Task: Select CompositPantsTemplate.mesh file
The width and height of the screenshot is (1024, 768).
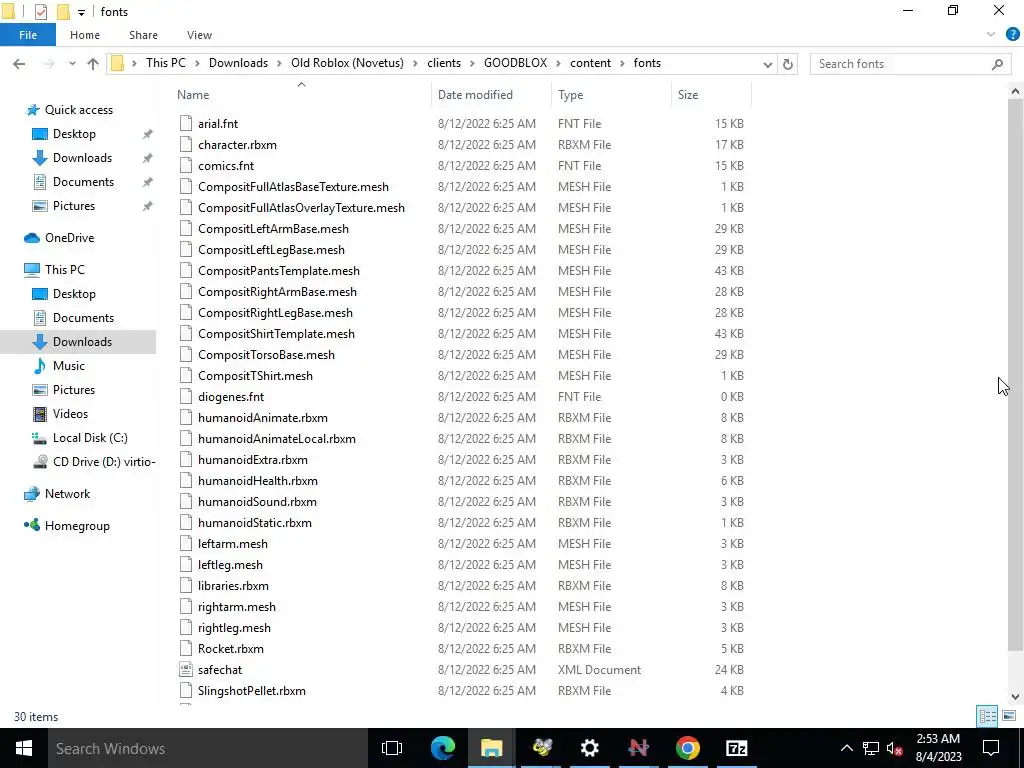Action: pyautogui.click(x=279, y=270)
